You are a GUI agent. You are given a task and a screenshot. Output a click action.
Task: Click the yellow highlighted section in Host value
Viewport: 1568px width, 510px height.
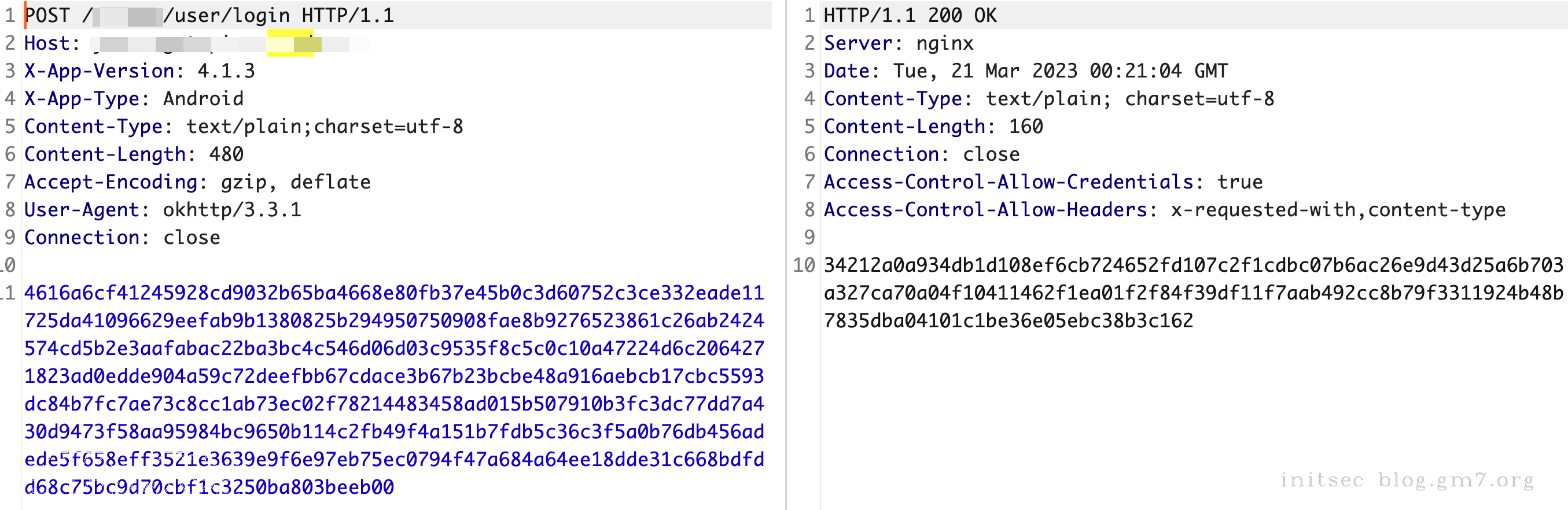click(x=290, y=43)
